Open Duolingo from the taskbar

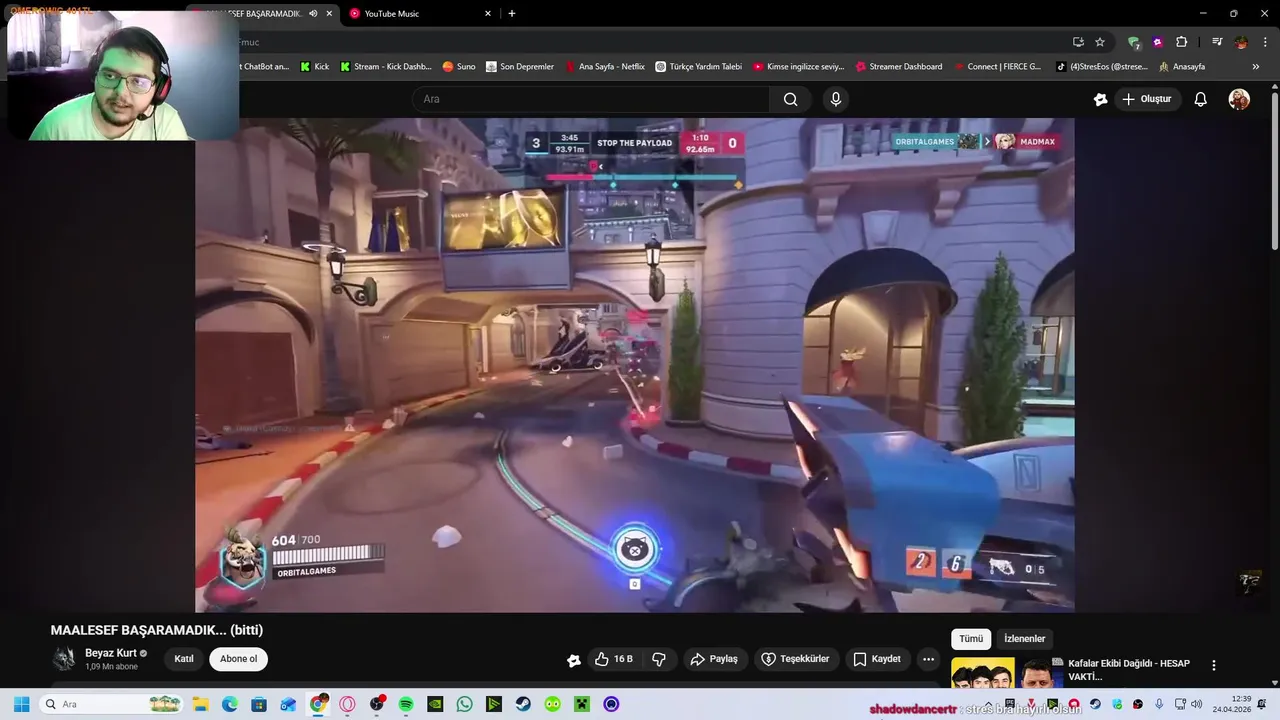[x=553, y=704]
